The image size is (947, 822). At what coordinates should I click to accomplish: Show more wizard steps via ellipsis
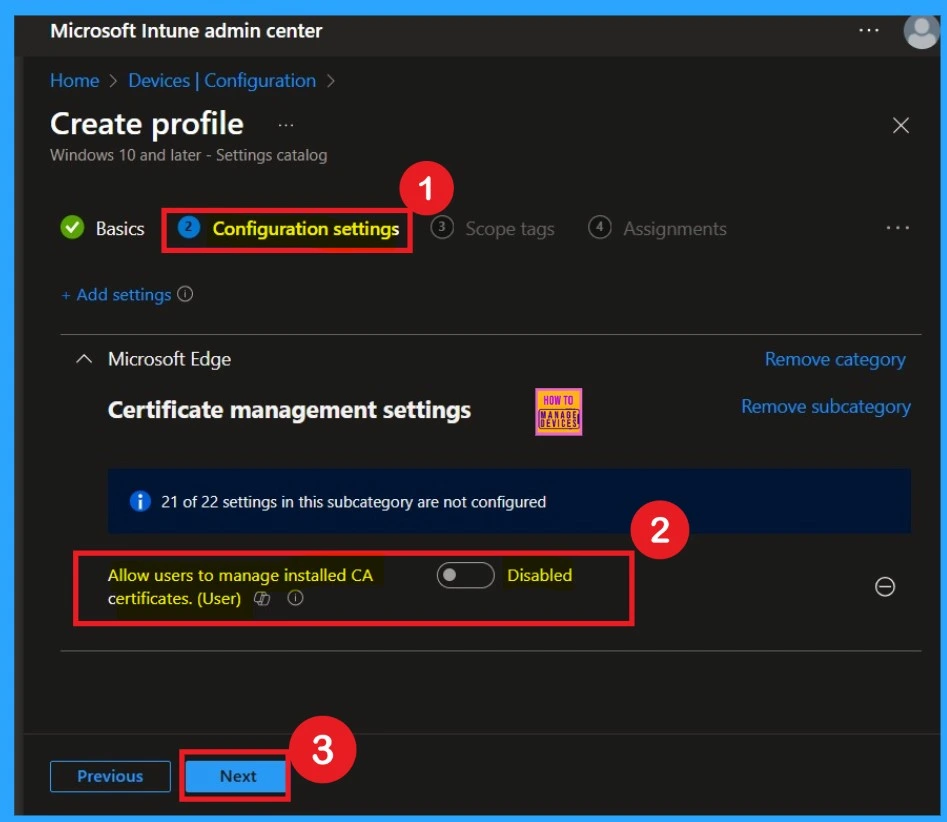897,228
